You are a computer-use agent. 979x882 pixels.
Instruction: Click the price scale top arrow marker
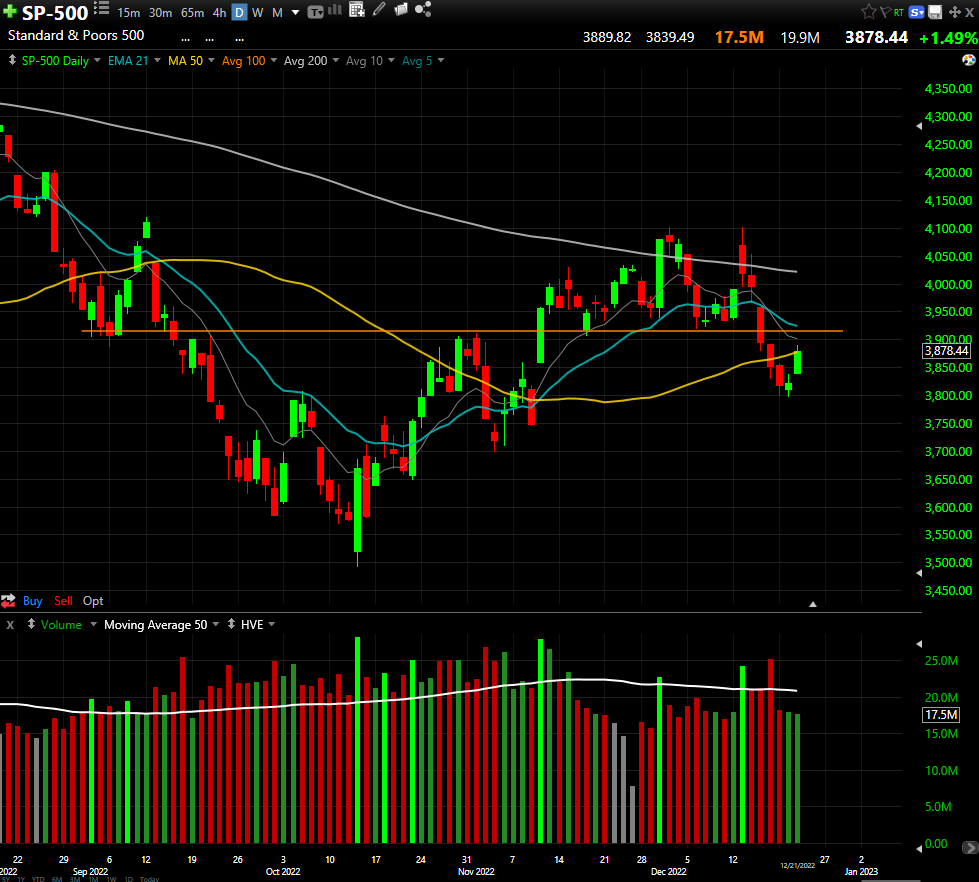[x=919, y=126]
